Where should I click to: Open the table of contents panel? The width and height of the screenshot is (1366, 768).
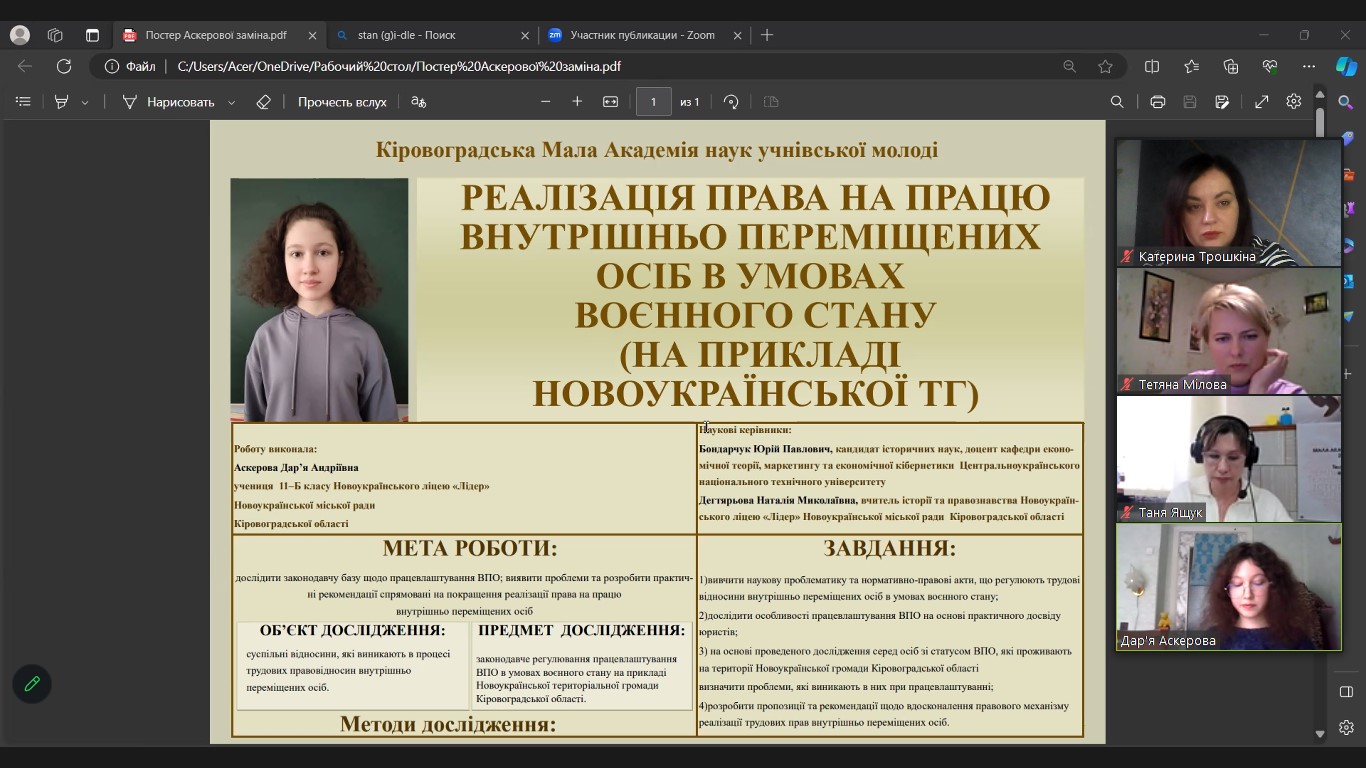24,102
